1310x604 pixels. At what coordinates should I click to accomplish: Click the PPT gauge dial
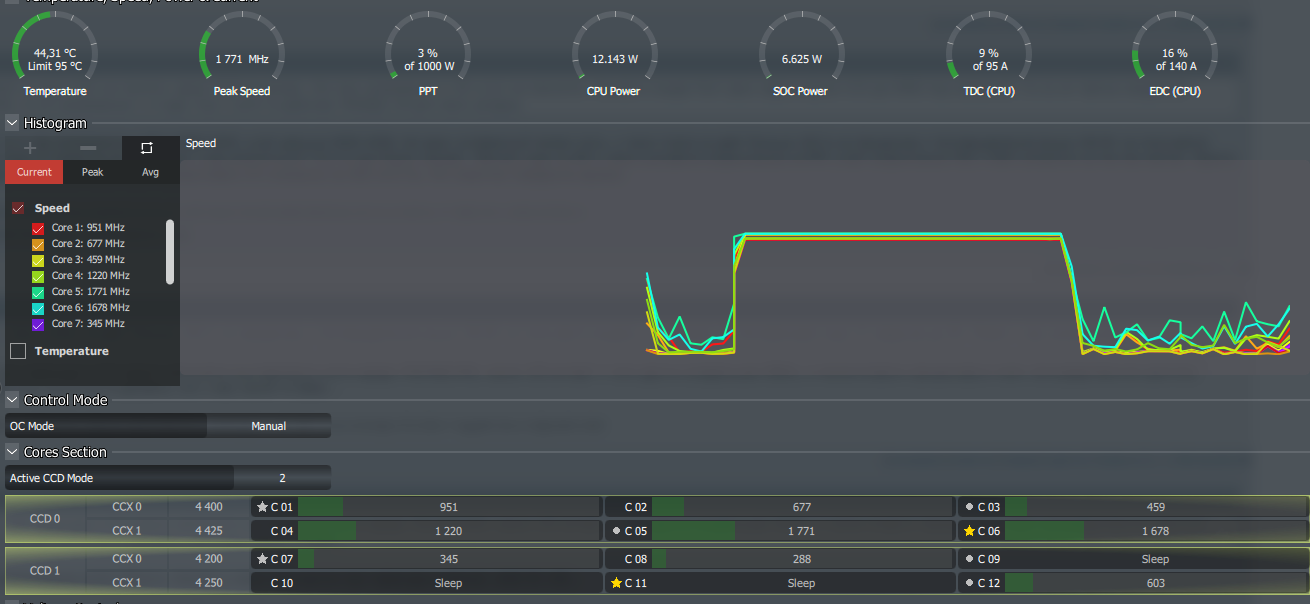pyautogui.click(x=428, y=52)
